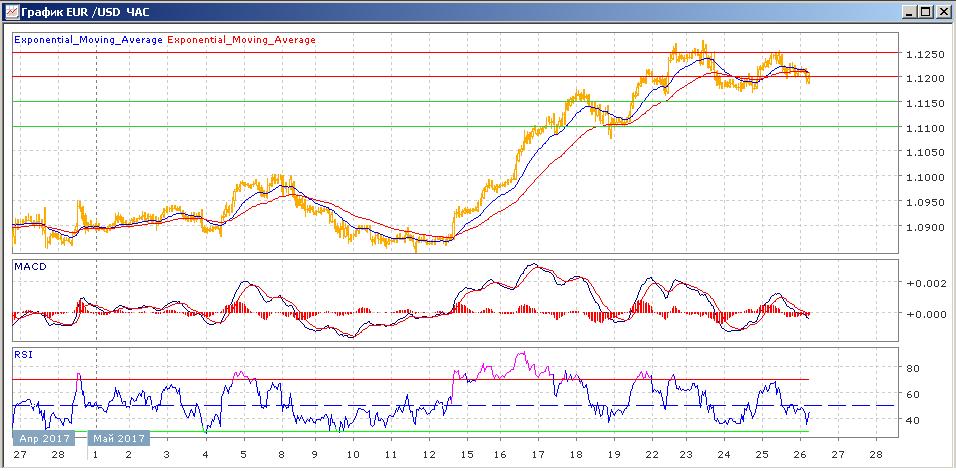
Task: Click date label 27 at left of time axis
Action: point(21,455)
